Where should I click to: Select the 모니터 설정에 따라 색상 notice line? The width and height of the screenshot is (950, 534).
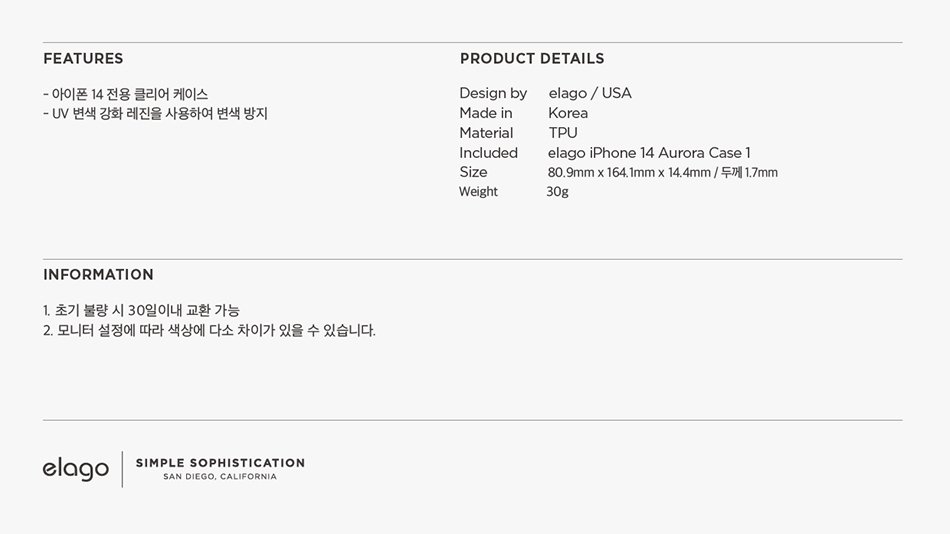209,331
